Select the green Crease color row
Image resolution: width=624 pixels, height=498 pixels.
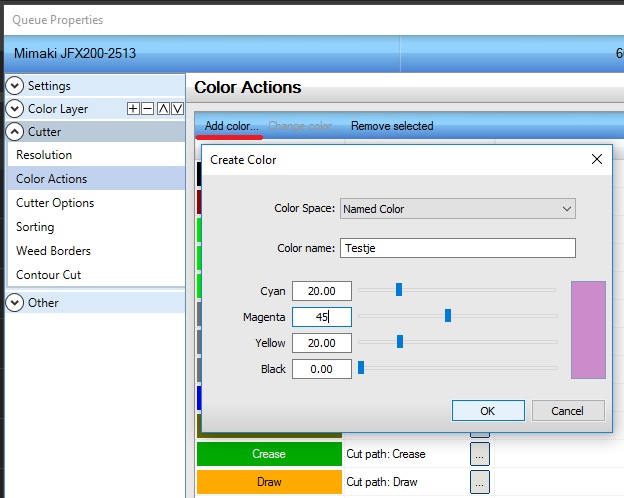(269, 454)
